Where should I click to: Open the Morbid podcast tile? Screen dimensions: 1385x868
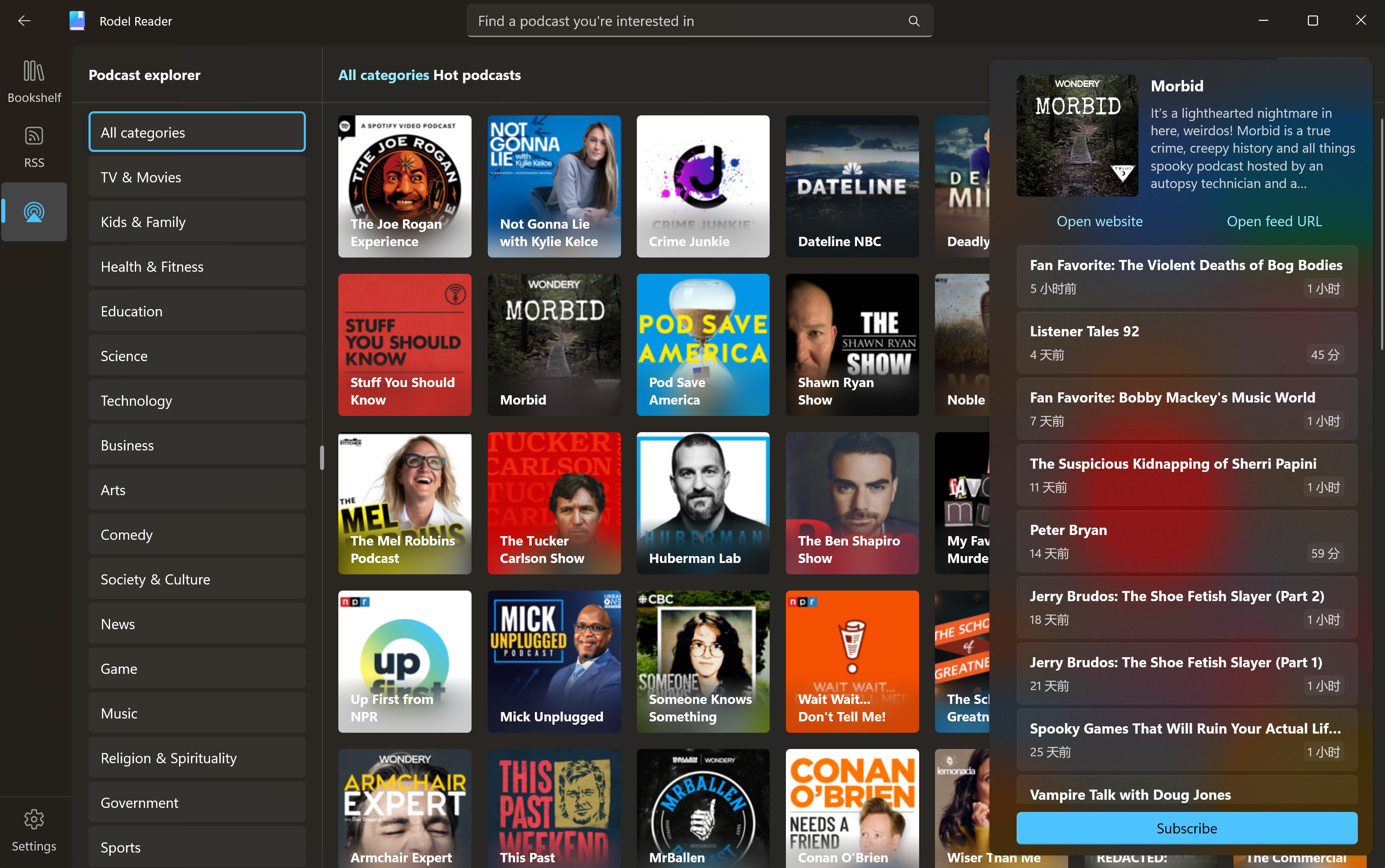554,345
